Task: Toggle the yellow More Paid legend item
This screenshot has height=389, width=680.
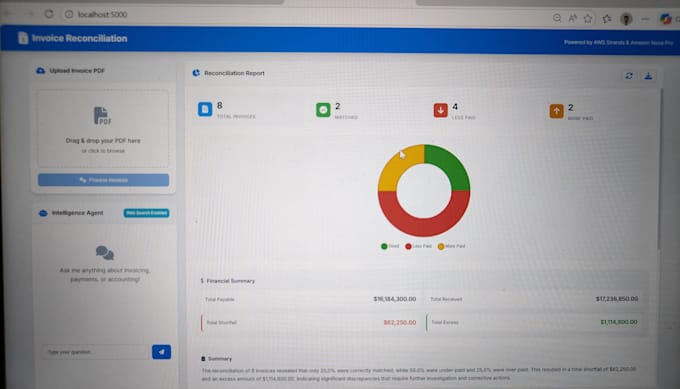Action: coord(451,246)
